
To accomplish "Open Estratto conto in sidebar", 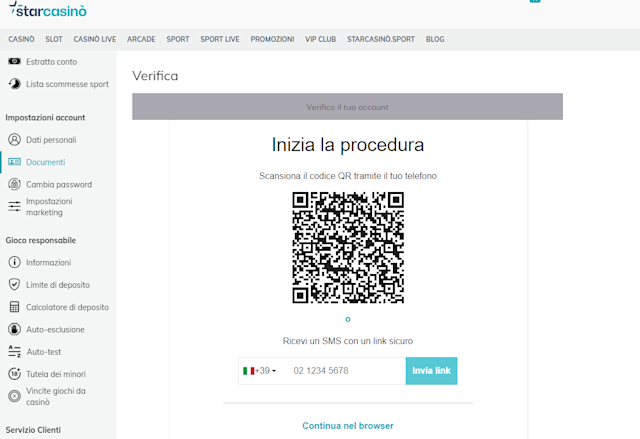I will point(51,62).
